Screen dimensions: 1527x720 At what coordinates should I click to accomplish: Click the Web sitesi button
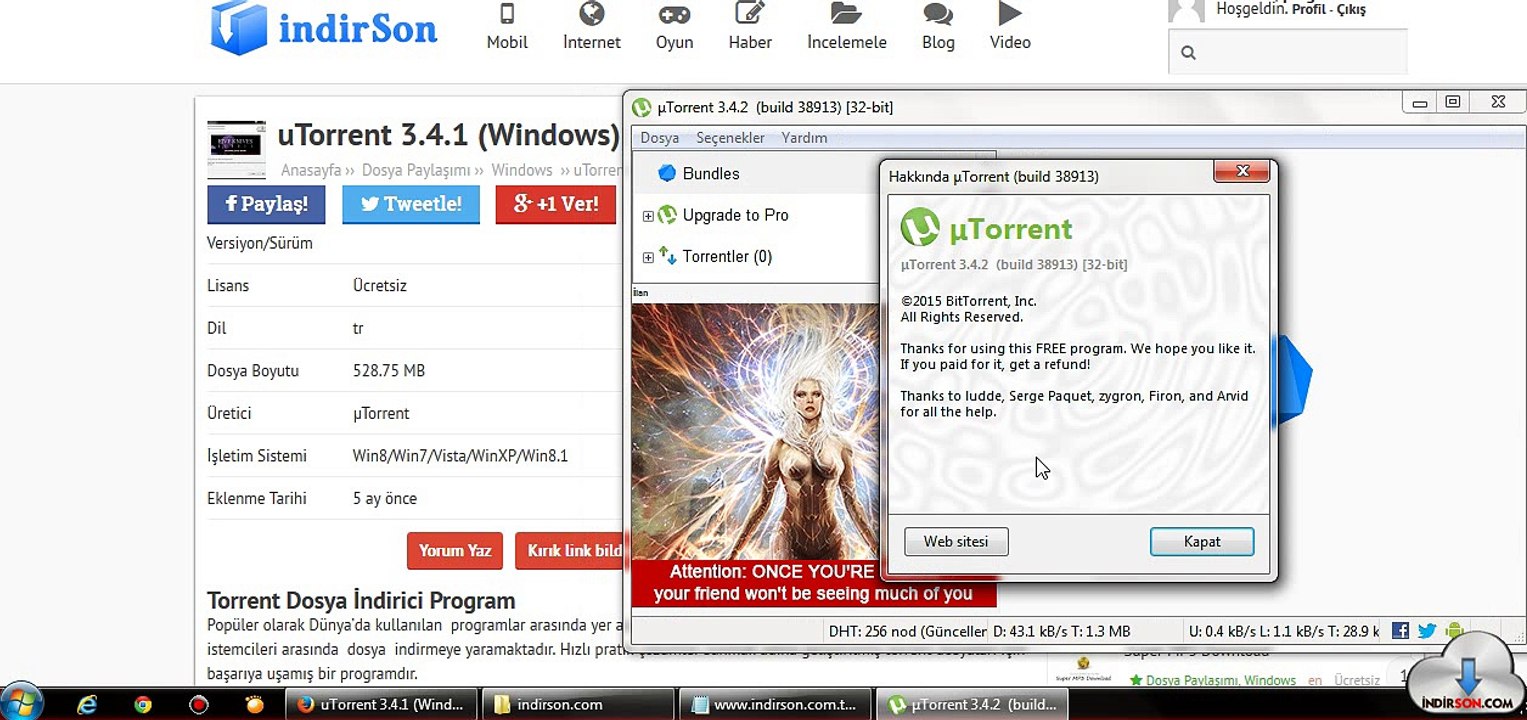point(956,542)
